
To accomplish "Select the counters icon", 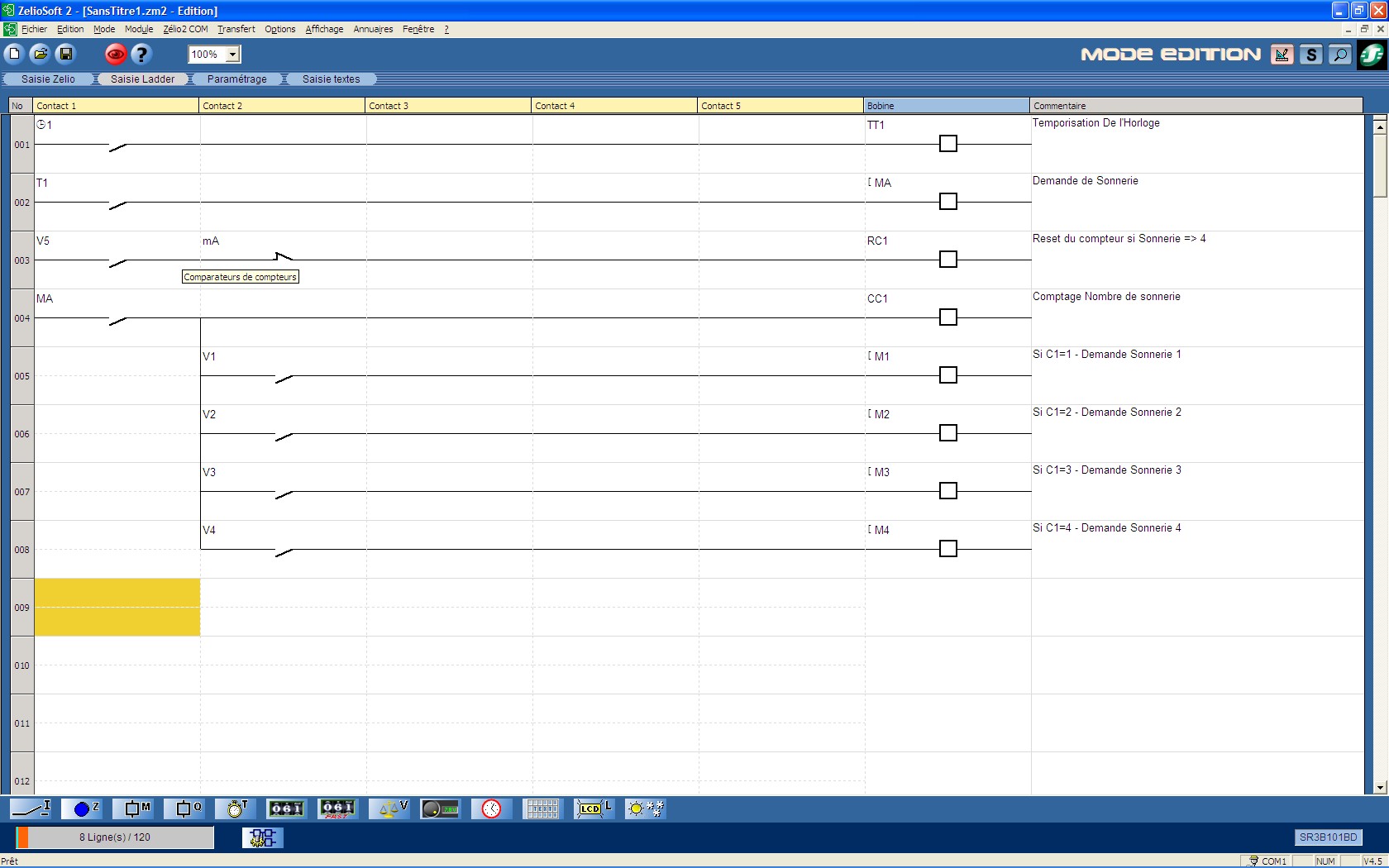I will point(287,808).
